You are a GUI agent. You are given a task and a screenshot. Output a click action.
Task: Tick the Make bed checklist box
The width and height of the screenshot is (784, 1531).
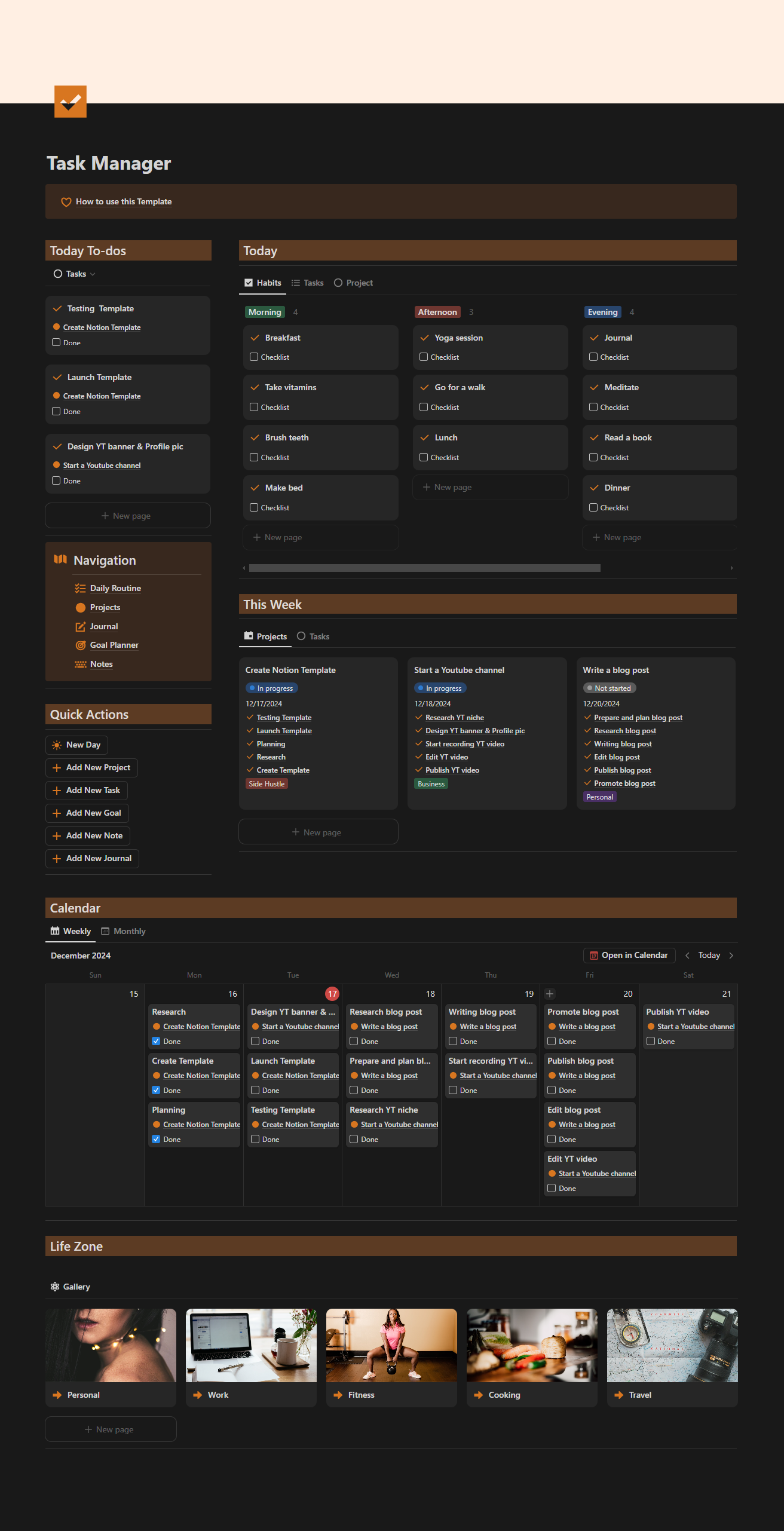tap(254, 507)
